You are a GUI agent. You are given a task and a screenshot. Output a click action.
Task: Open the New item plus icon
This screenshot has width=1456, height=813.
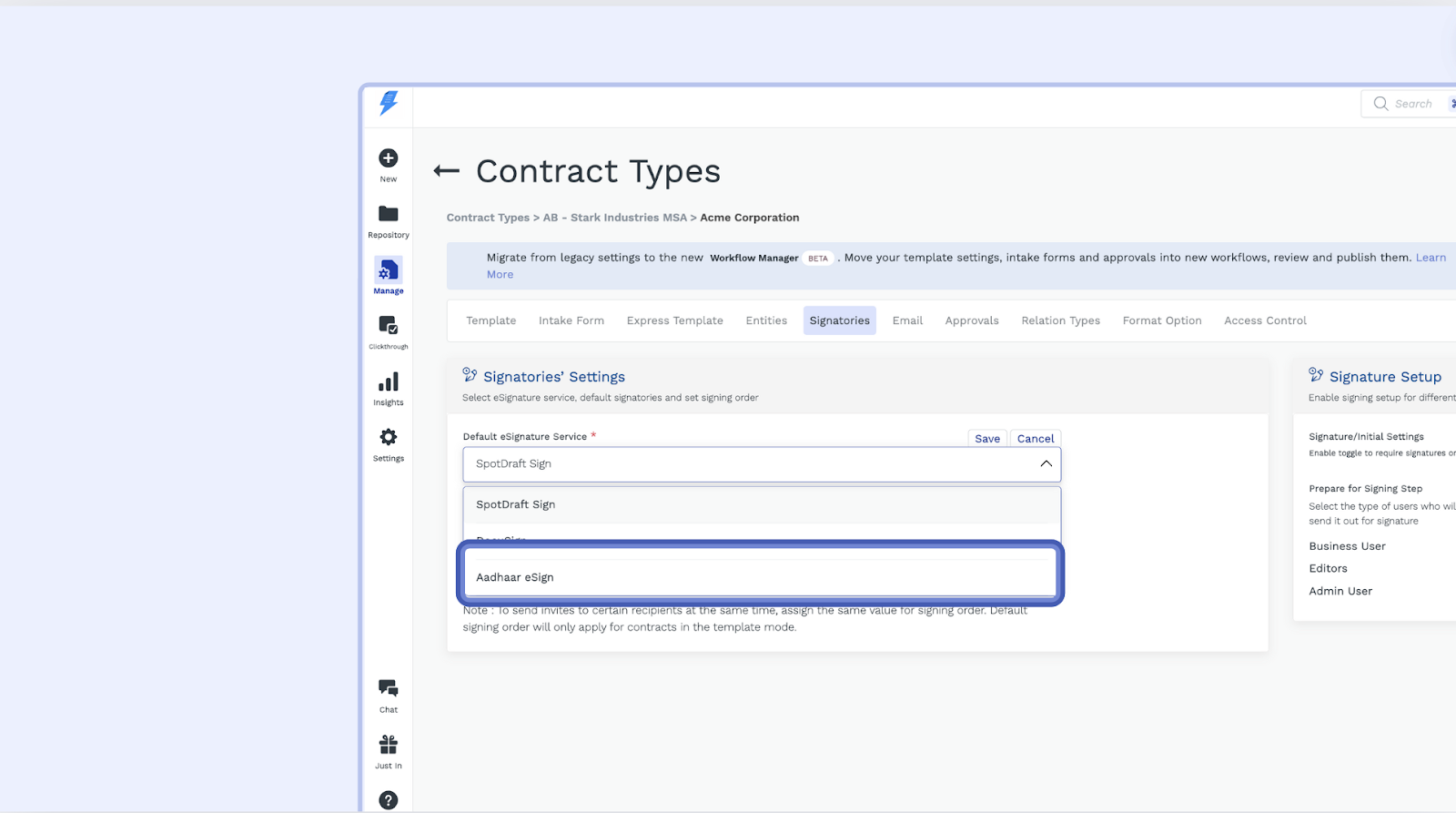click(389, 158)
